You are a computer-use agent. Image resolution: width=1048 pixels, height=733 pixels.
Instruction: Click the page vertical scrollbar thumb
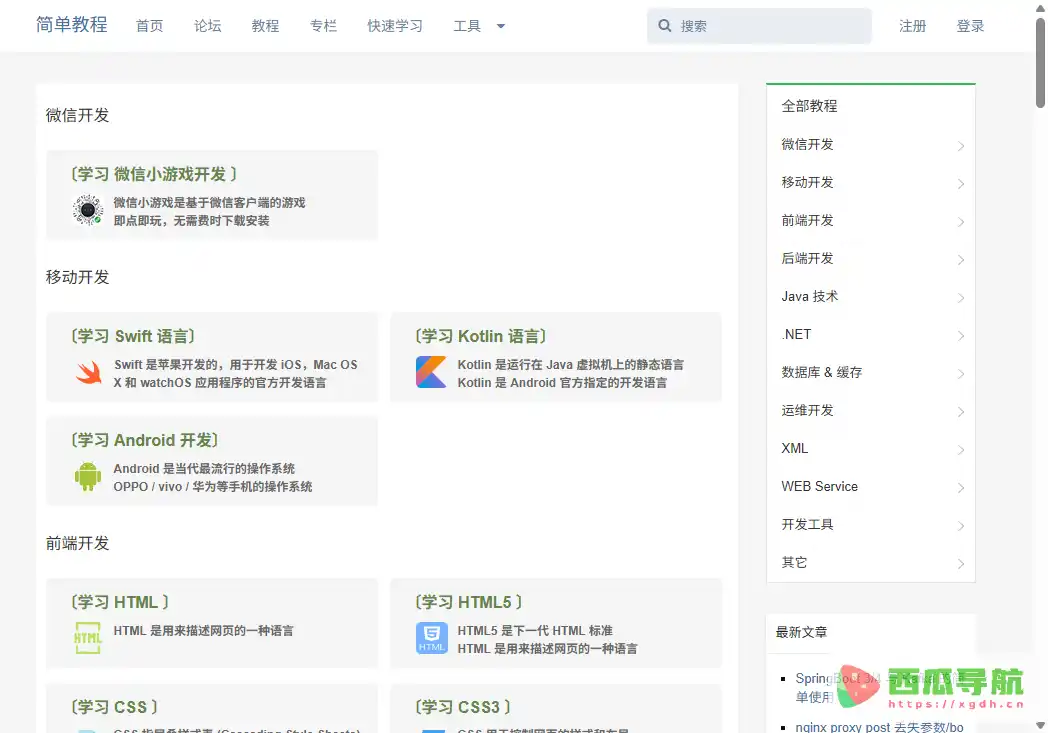click(1040, 62)
